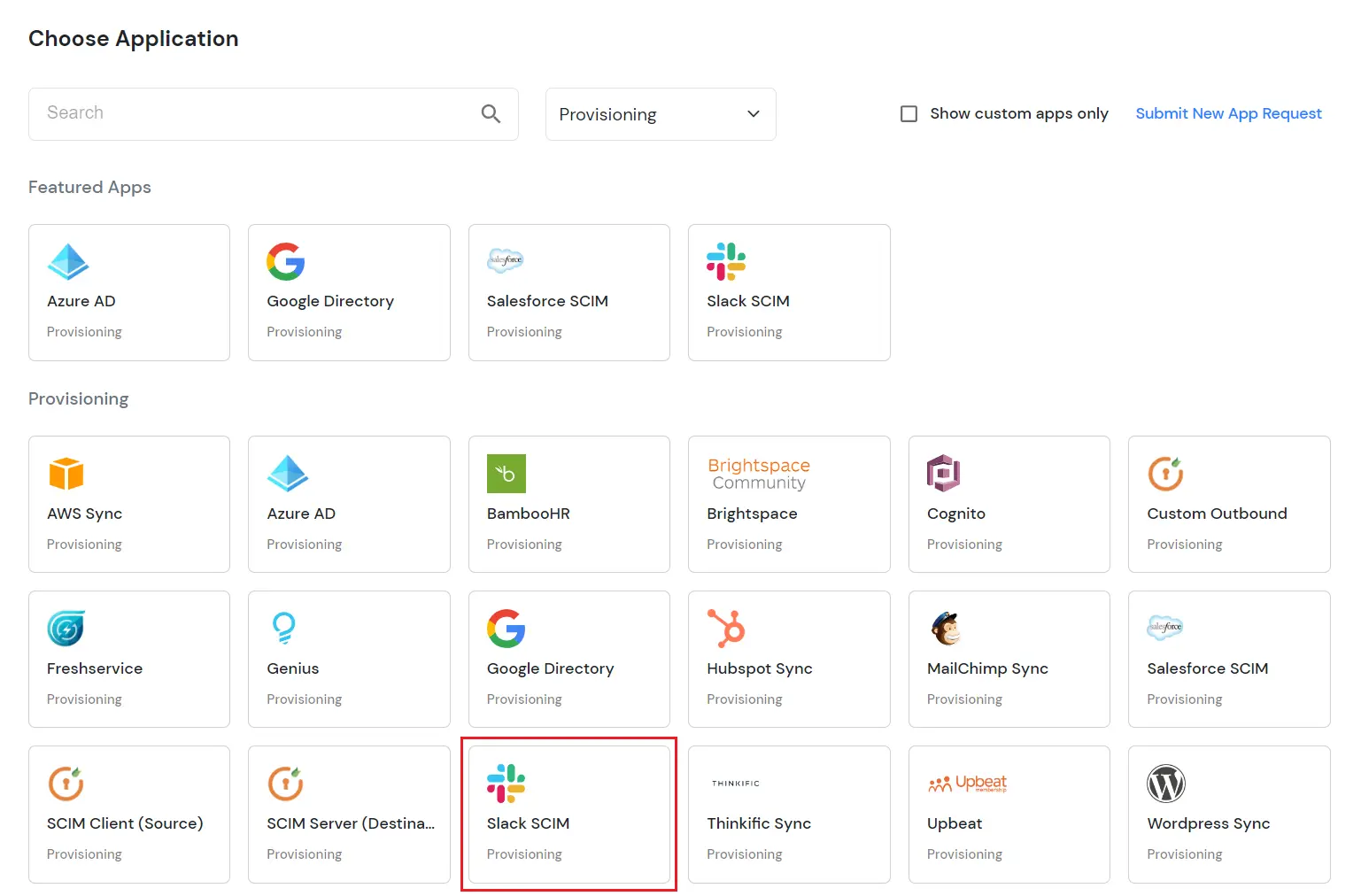Click Slack SCIM icon in Provisioning section
Image resolution: width=1361 pixels, height=896 pixels.
point(507,784)
